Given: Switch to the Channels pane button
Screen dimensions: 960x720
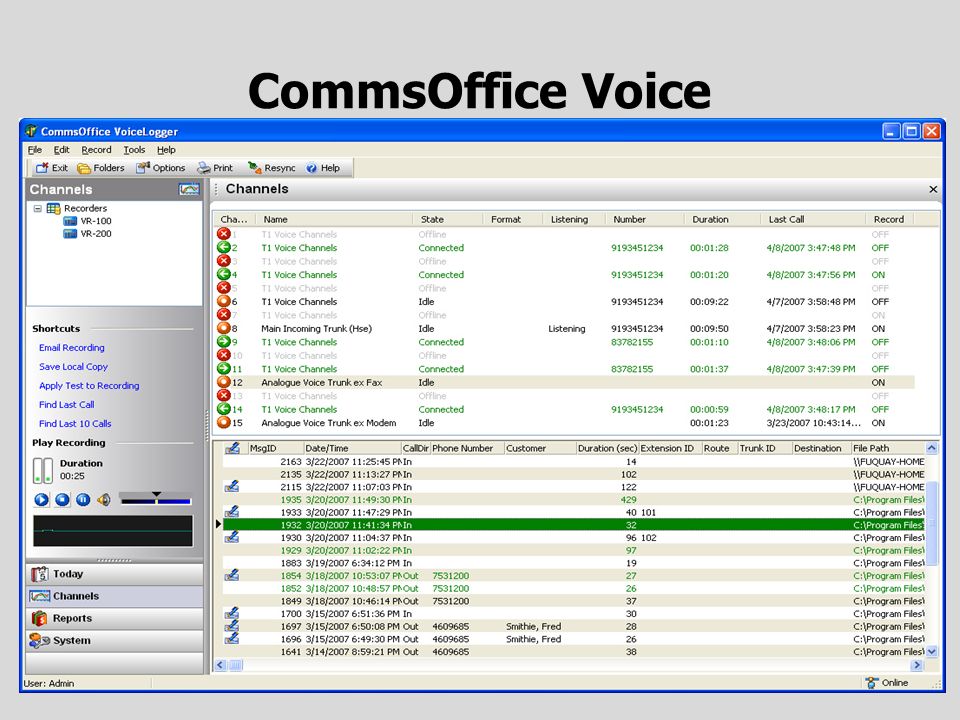Looking at the screenshot, I should [114, 596].
